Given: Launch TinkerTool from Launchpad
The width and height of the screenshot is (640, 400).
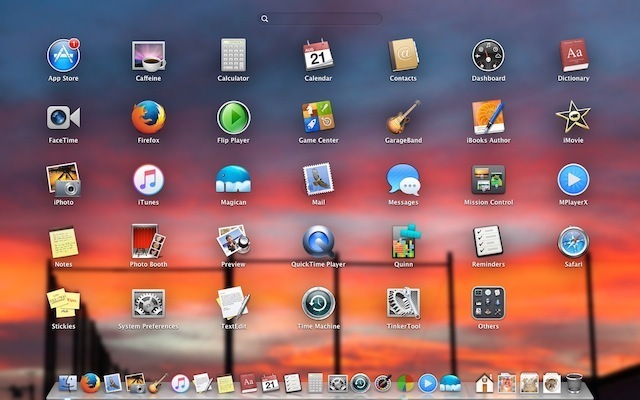Looking at the screenshot, I should tap(403, 304).
